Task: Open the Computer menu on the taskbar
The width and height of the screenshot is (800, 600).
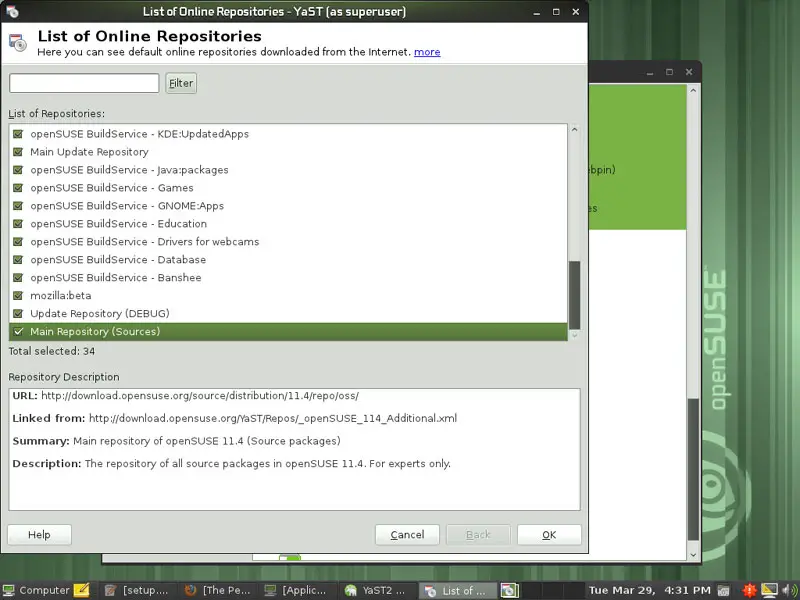Action: click(37, 590)
